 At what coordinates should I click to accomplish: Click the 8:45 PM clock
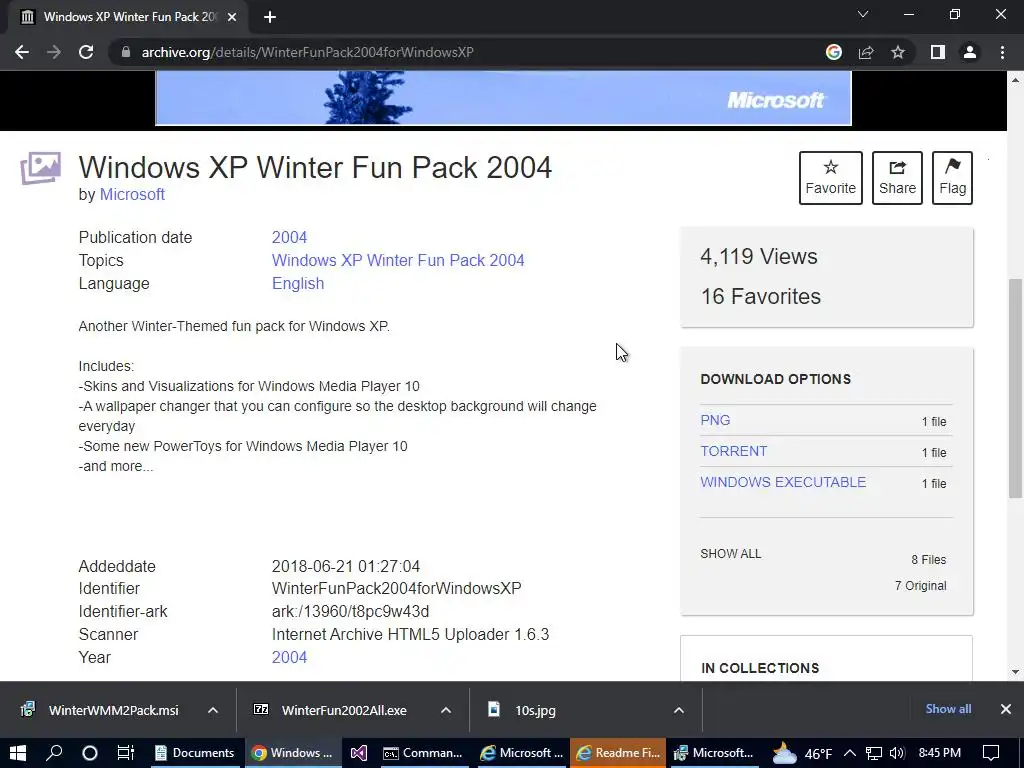pyautogui.click(x=939, y=753)
